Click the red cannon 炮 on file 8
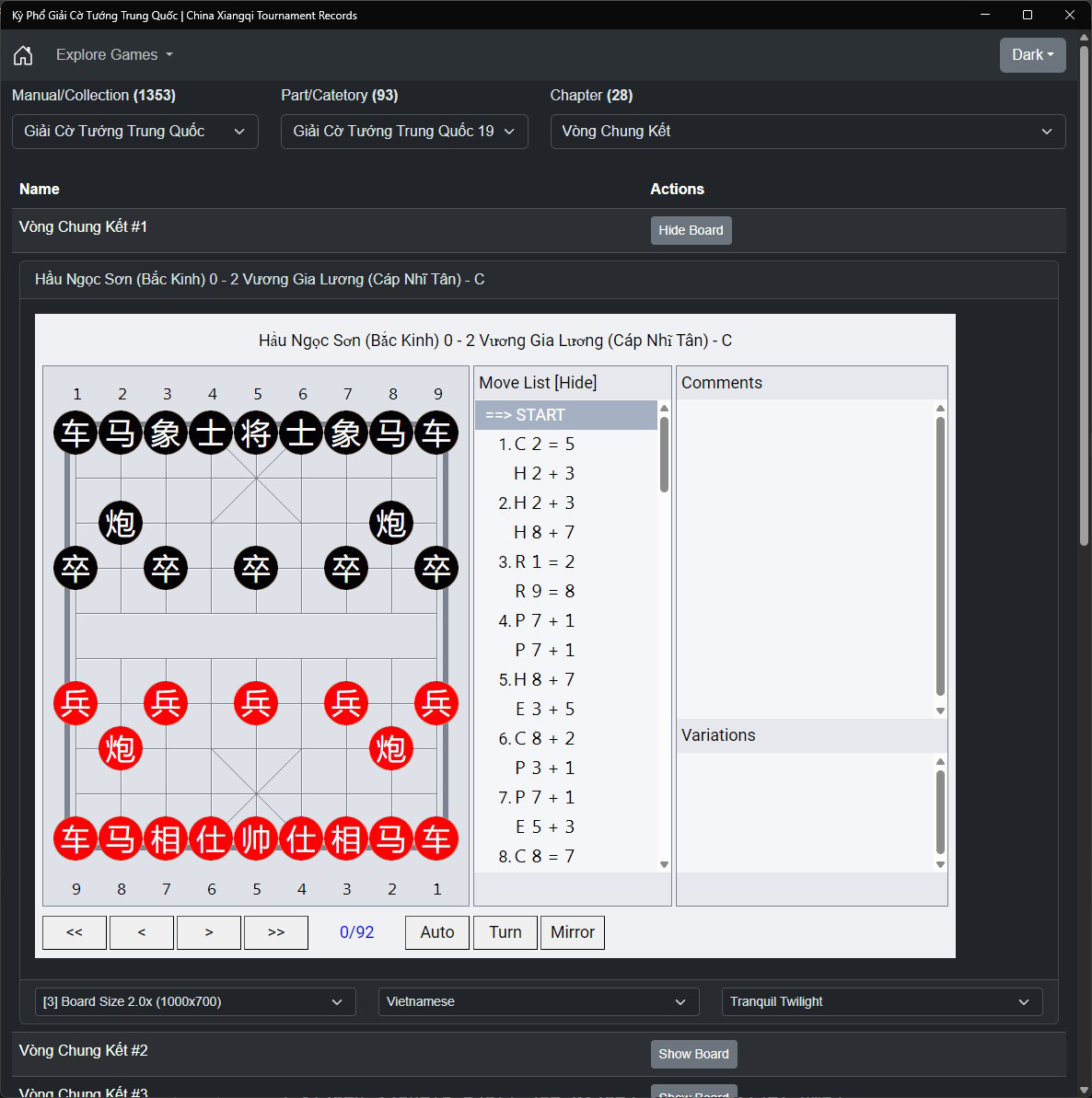1092x1098 pixels. (121, 748)
